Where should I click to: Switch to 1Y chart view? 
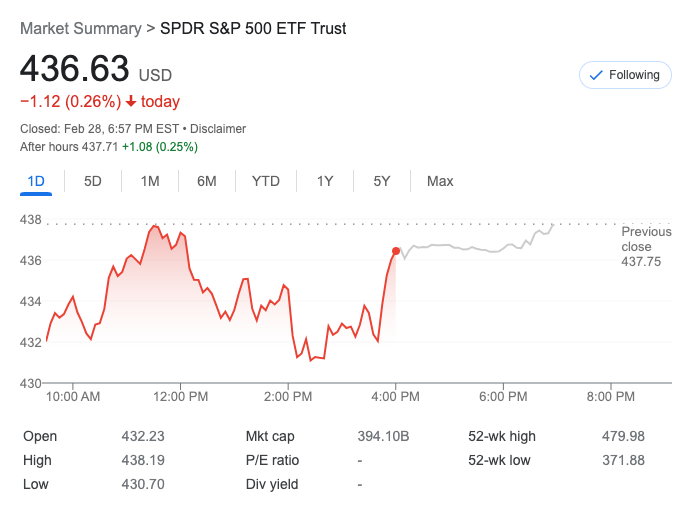tap(325, 181)
